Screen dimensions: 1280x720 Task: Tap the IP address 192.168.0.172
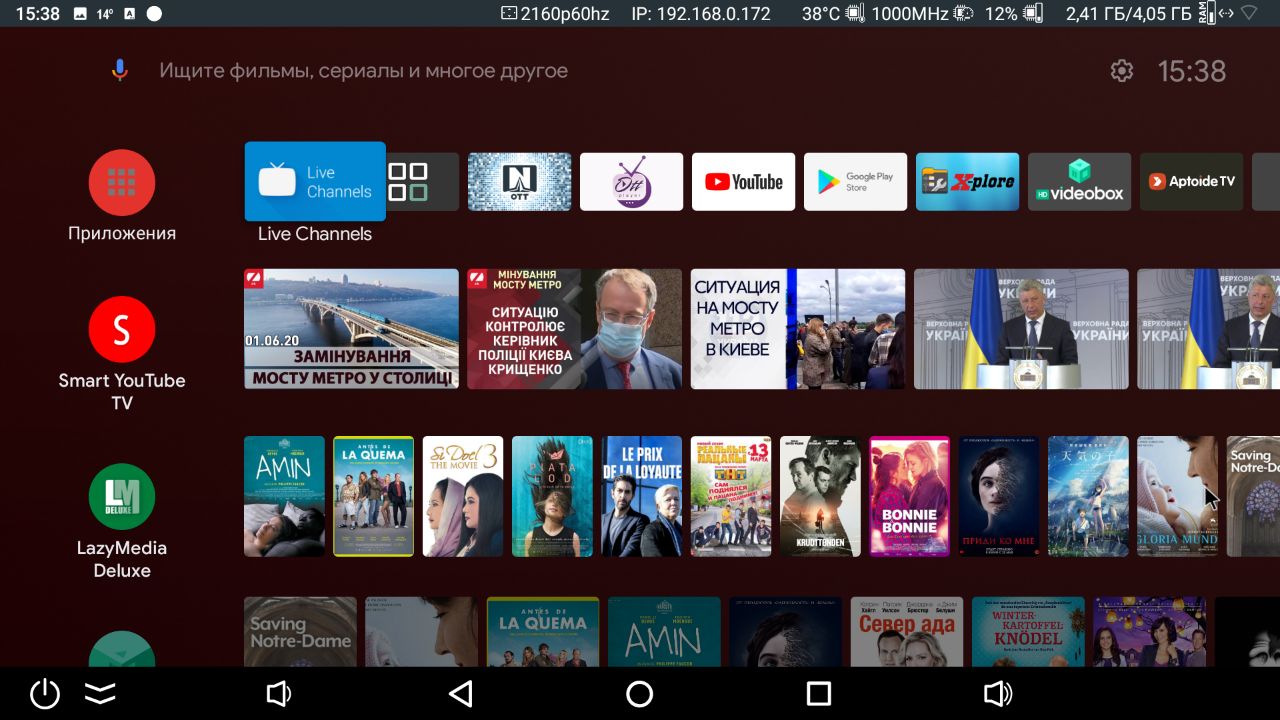[701, 14]
